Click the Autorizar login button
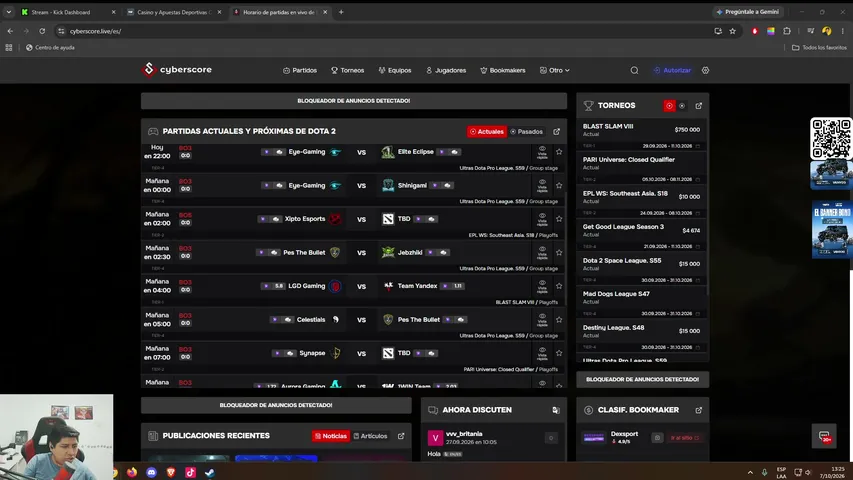853x480 pixels. click(672, 70)
